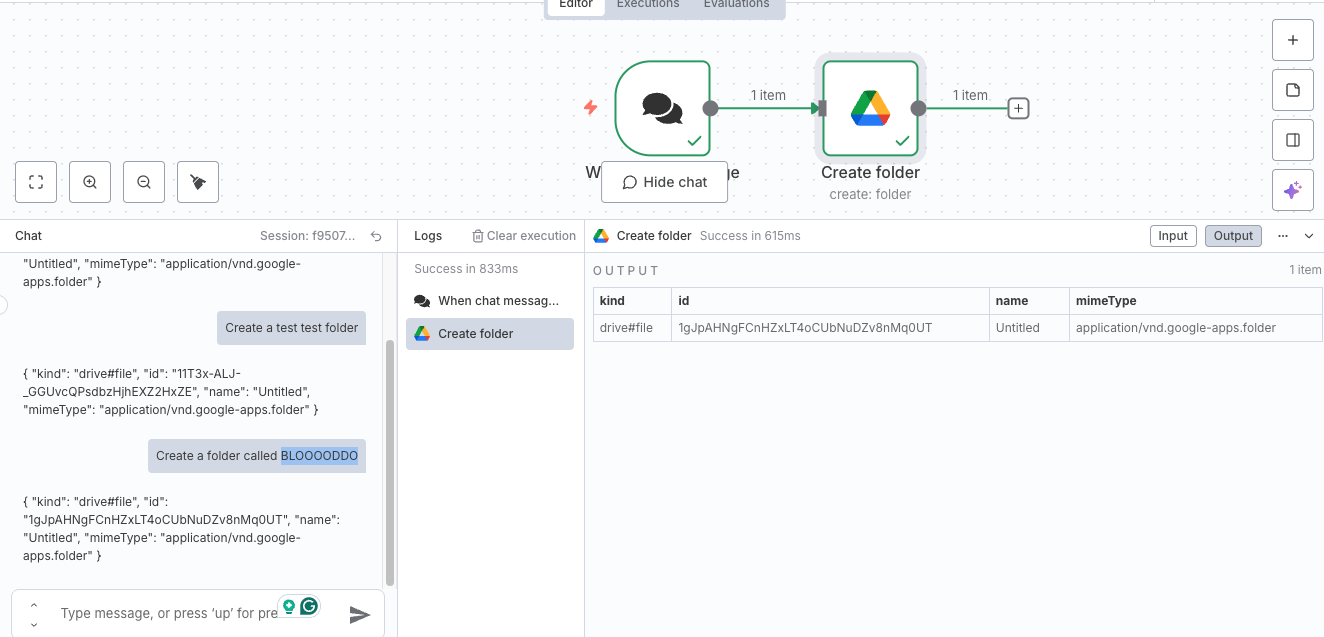Click the Create folder node label on canvas

(x=870, y=172)
